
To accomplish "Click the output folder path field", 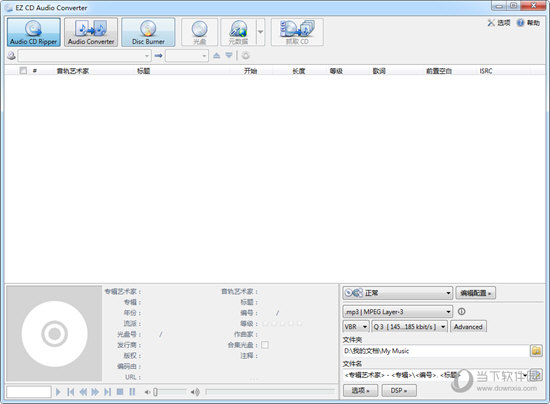I will point(436,351).
